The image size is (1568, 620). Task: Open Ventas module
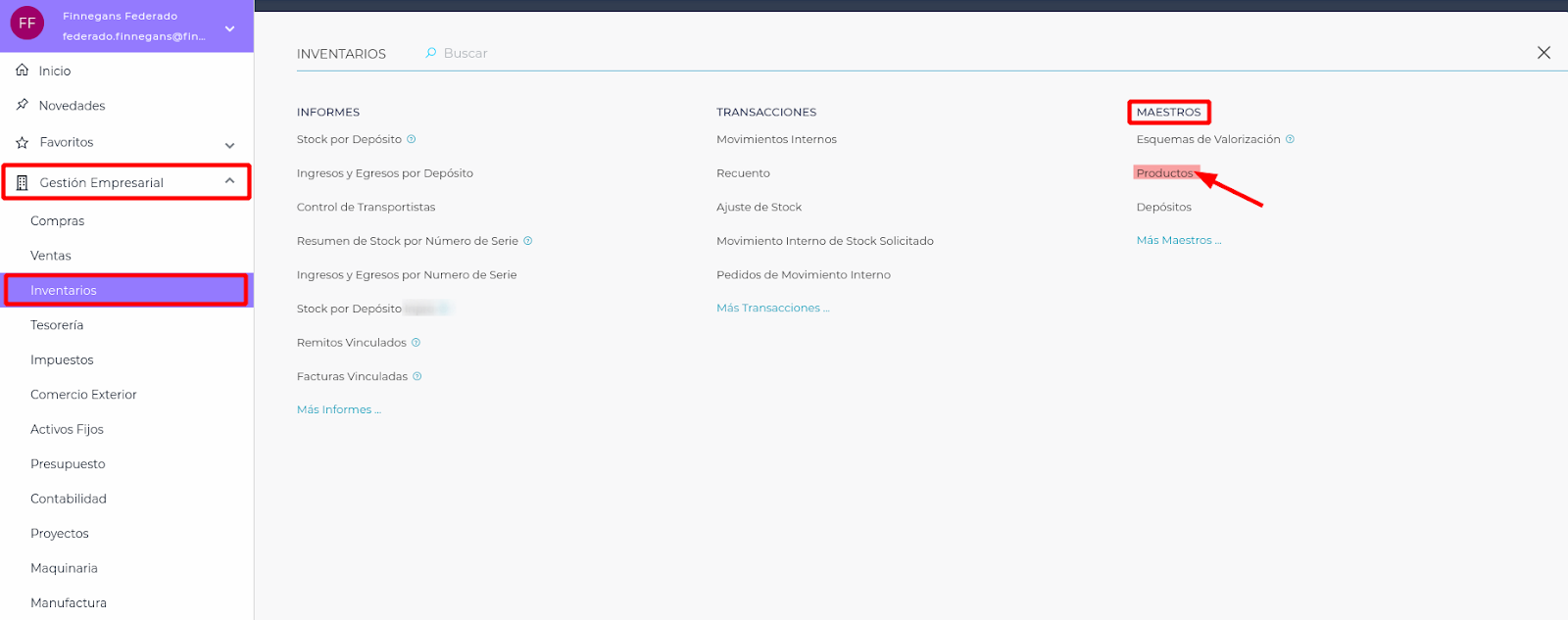point(51,256)
